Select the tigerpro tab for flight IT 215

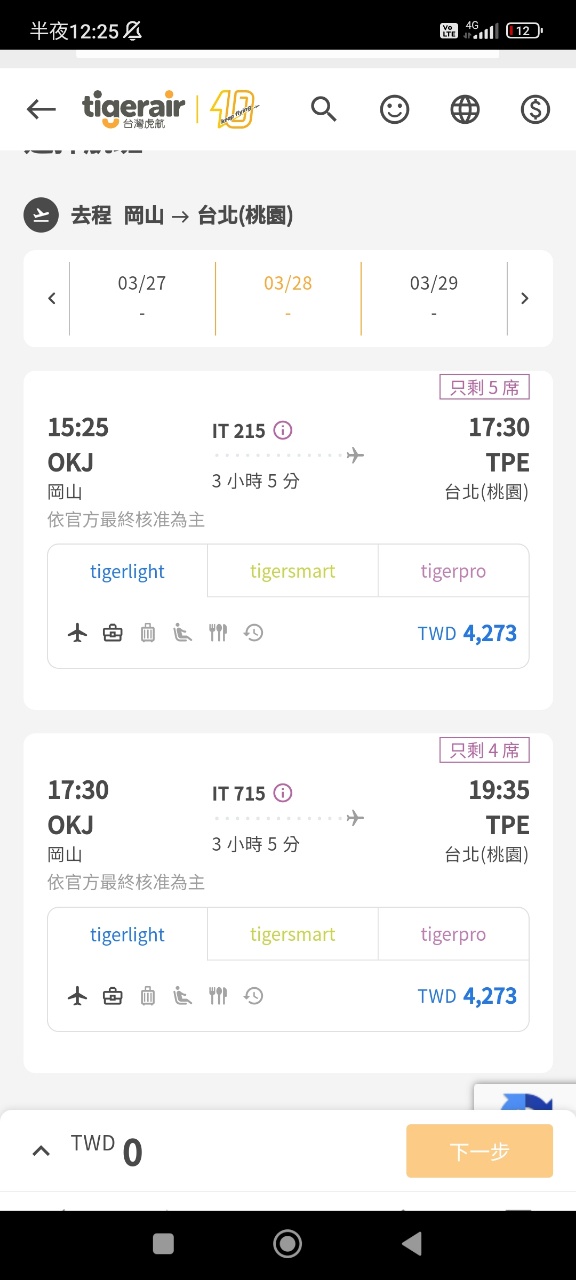pos(453,572)
